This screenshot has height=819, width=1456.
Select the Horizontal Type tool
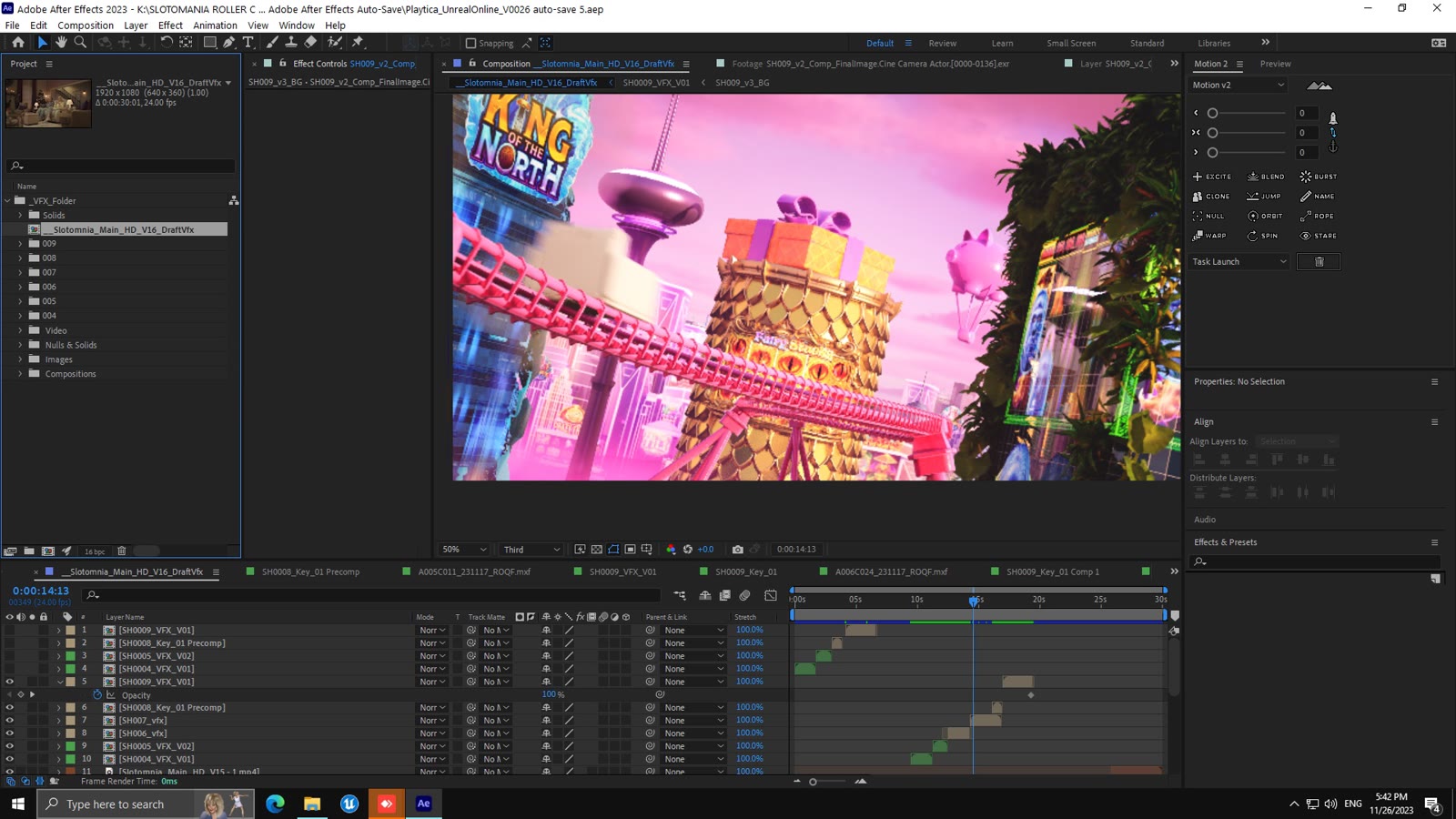248,43
